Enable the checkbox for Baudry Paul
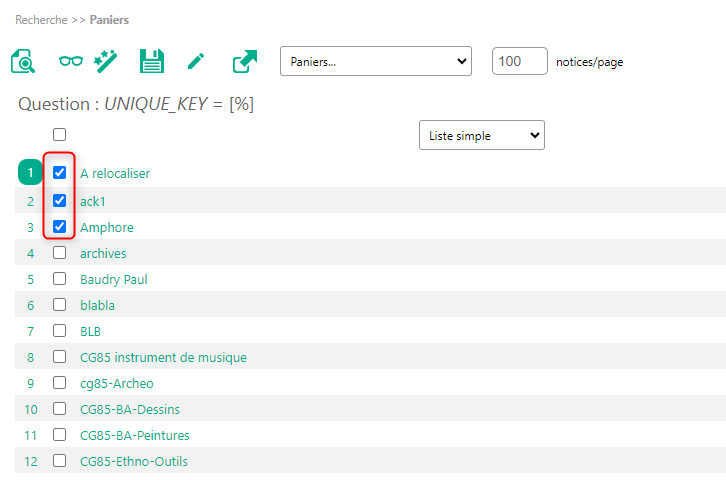The image size is (726, 480). (x=59, y=279)
